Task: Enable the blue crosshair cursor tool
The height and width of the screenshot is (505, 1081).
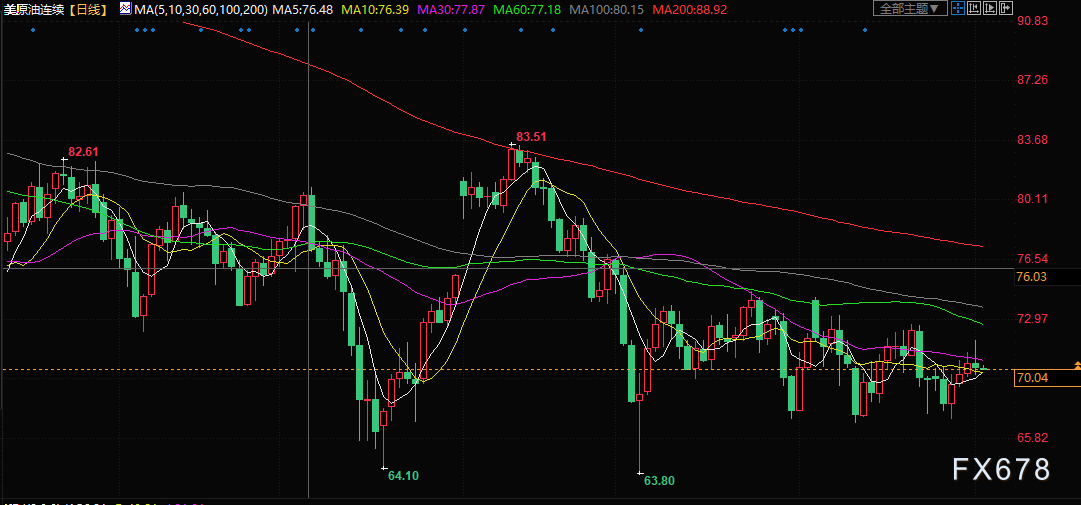Action: pos(958,8)
